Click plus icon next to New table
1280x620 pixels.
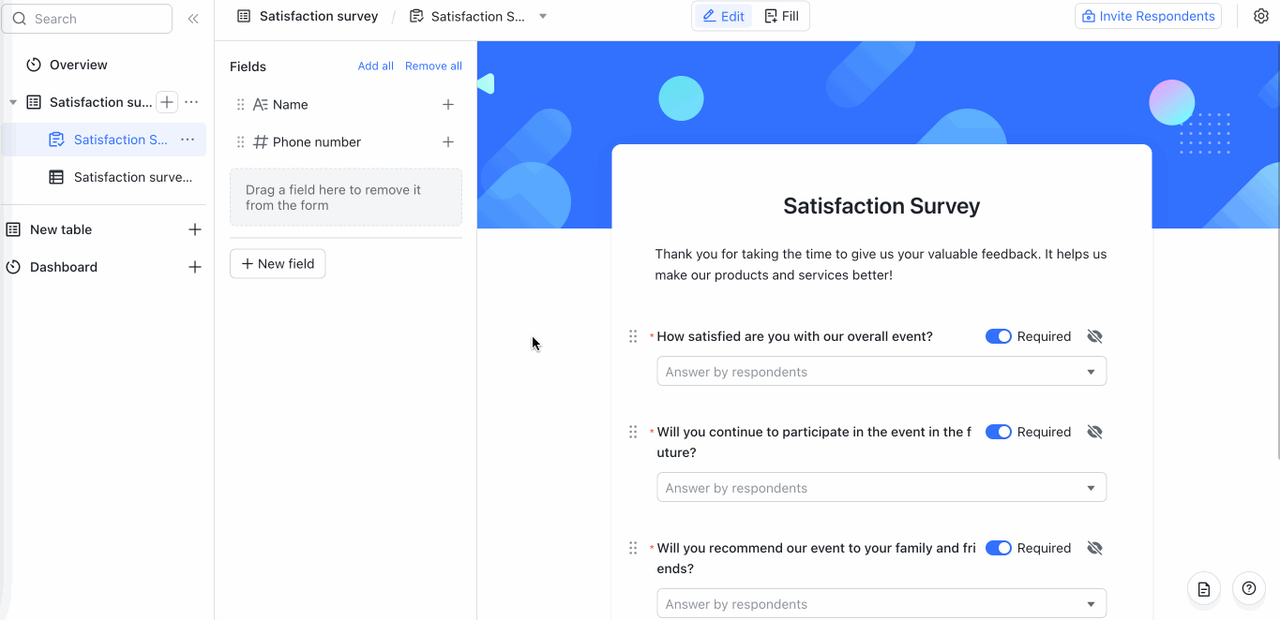click(x=195, y=230)
